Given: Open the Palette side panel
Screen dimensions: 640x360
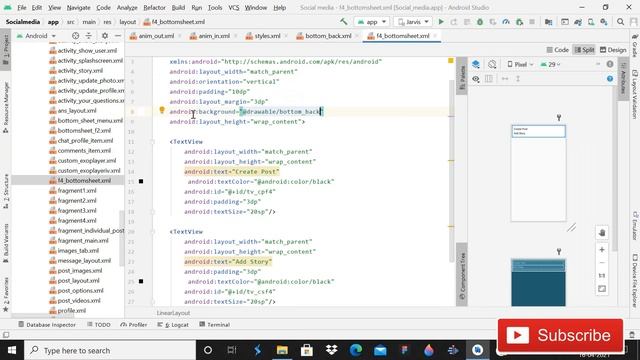Looking at the screenshot, I should click(x=462, y=77).
